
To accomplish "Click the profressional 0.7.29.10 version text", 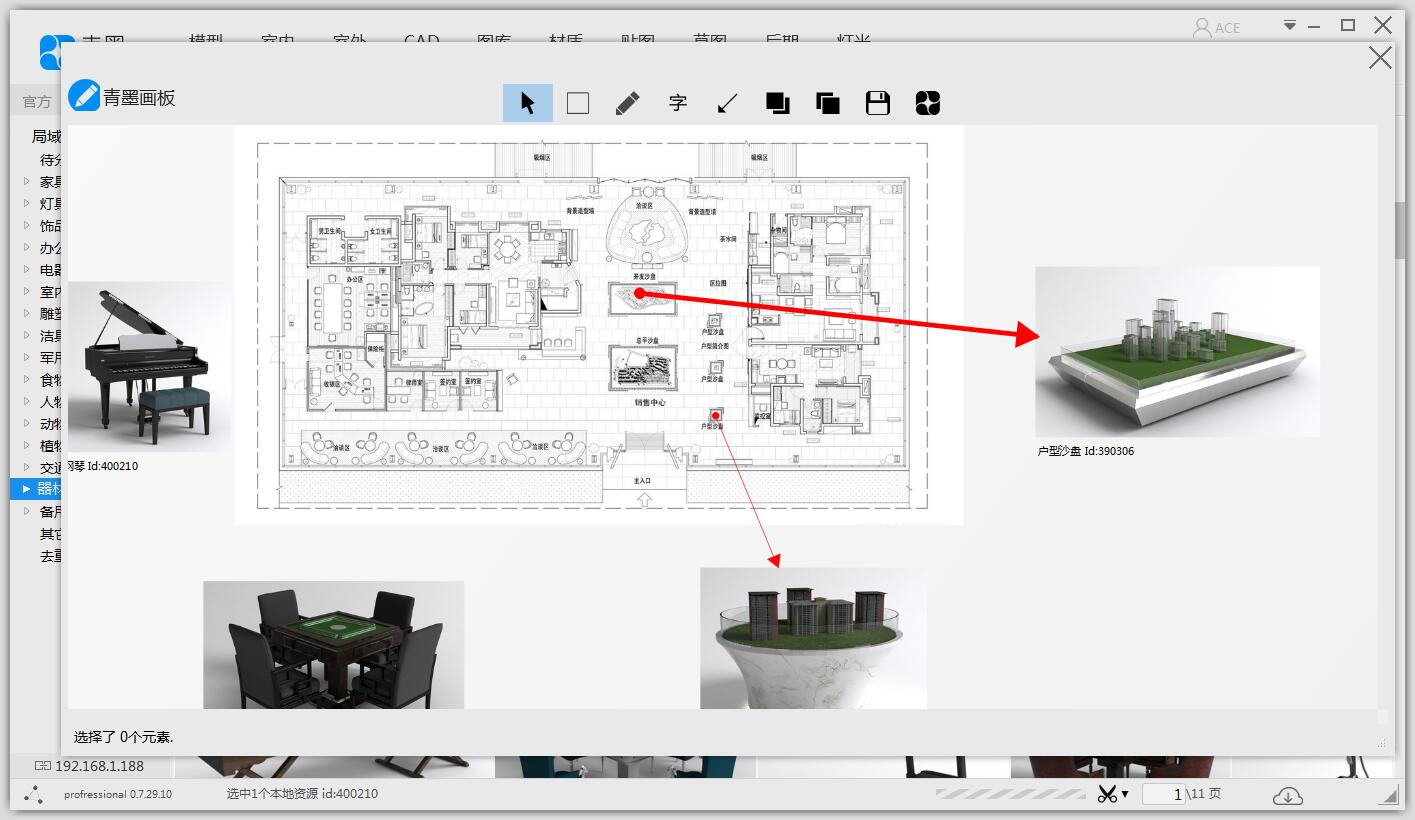I will pyautogui.click(x=118, y=794).
